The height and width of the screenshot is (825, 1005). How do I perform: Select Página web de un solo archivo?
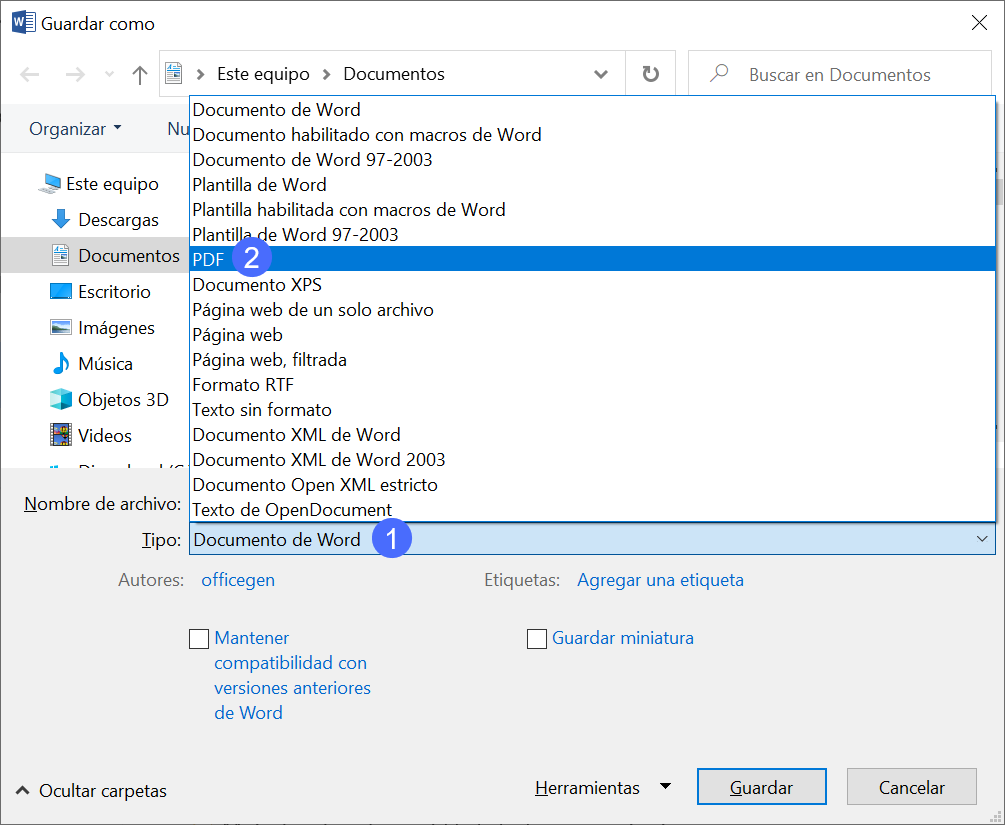coord(592,309)
